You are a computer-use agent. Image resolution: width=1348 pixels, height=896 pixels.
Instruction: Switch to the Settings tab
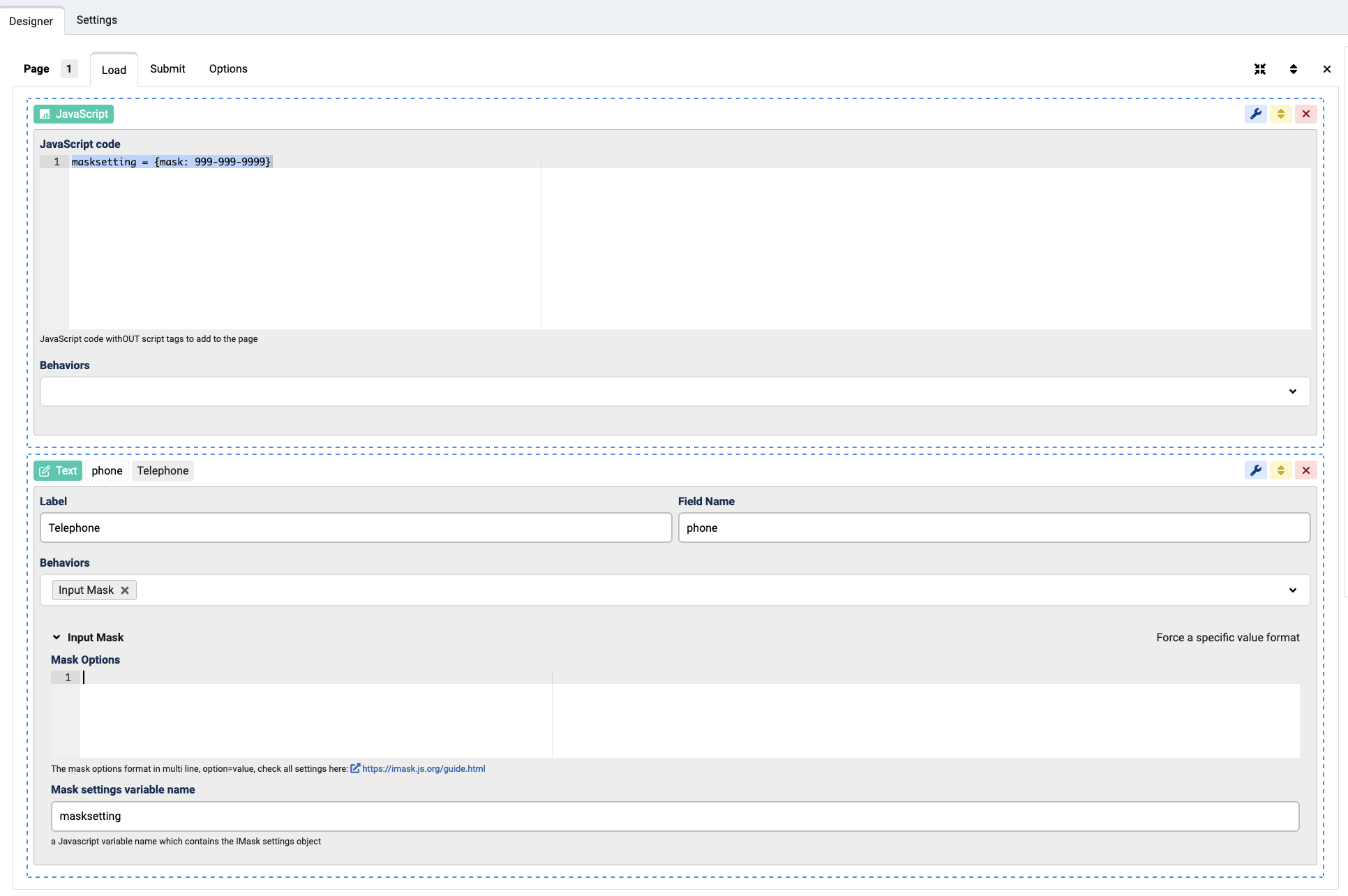point(96,20)
